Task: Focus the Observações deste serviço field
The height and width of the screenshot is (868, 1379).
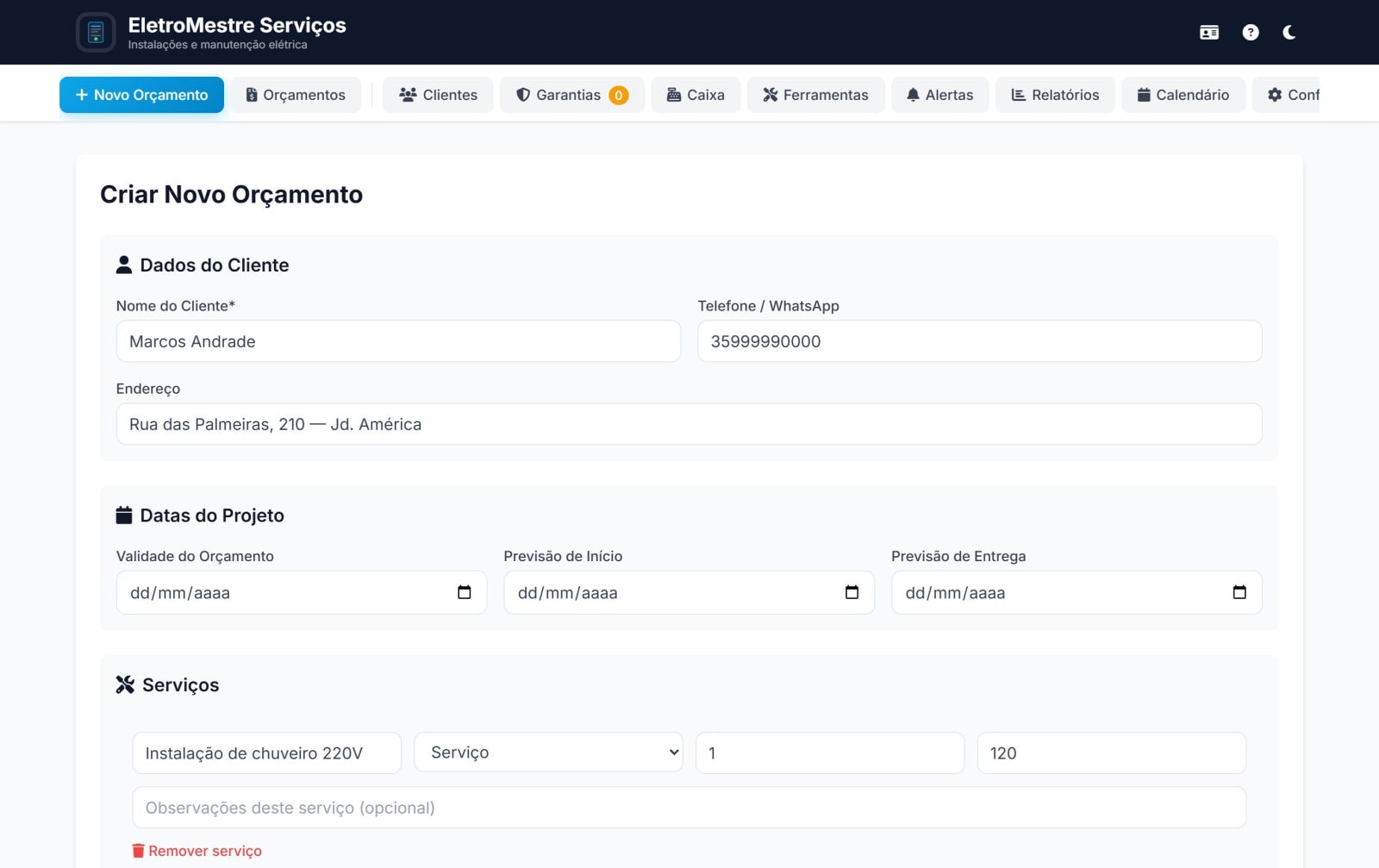Action: point(689,808)
